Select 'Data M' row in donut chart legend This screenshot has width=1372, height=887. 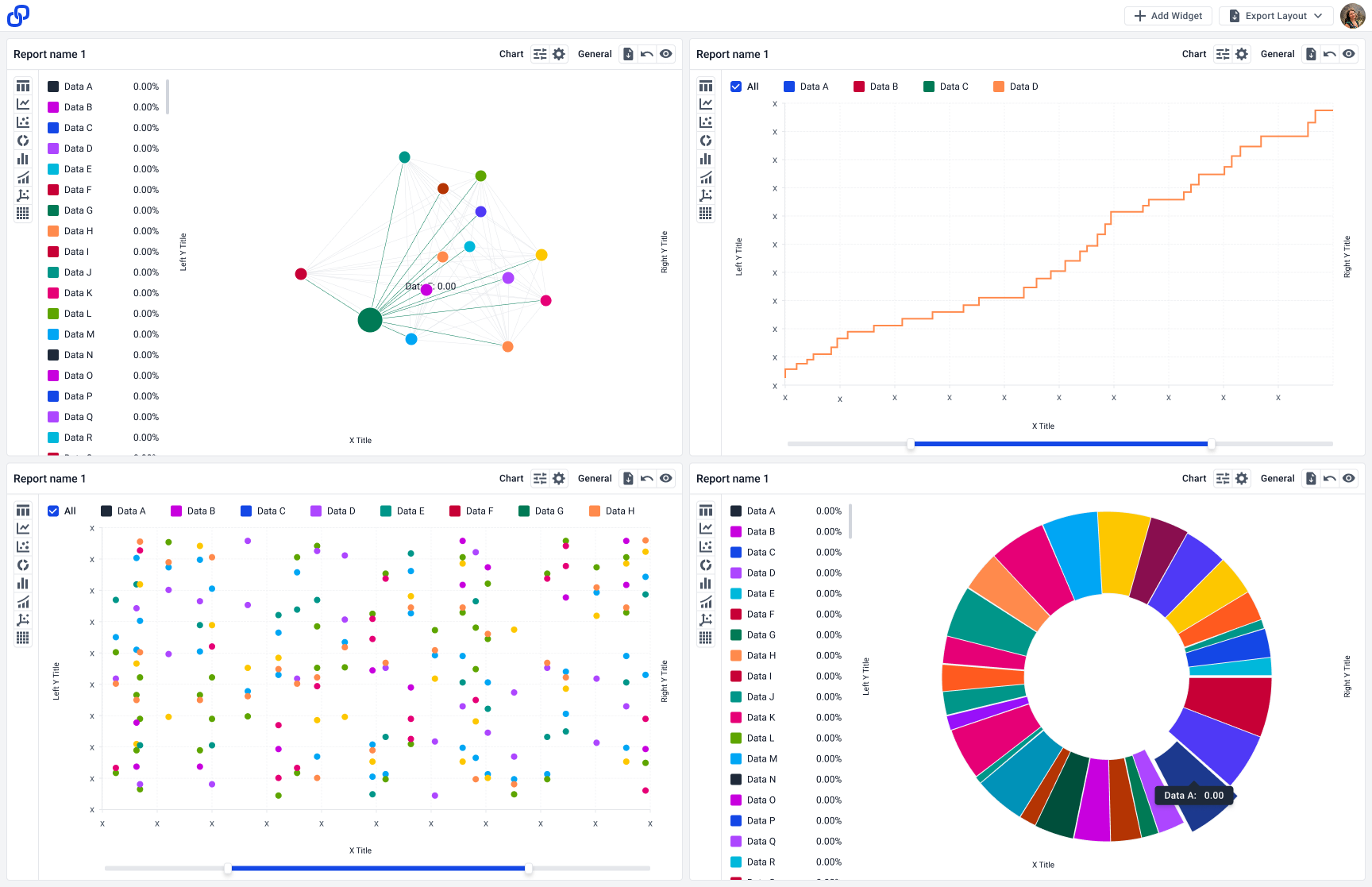tap(786, 758)
